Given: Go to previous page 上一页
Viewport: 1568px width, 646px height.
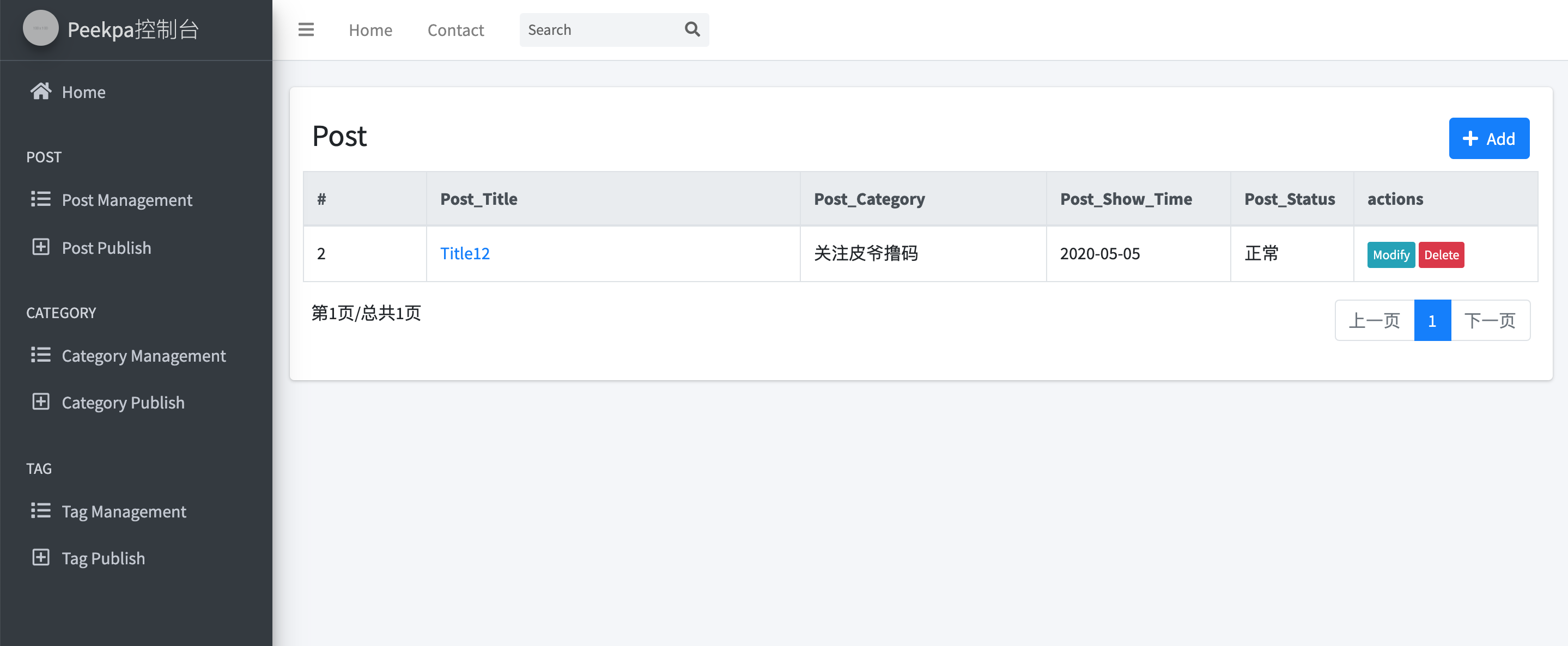Looking at the screenshot, I should 1374,320.
